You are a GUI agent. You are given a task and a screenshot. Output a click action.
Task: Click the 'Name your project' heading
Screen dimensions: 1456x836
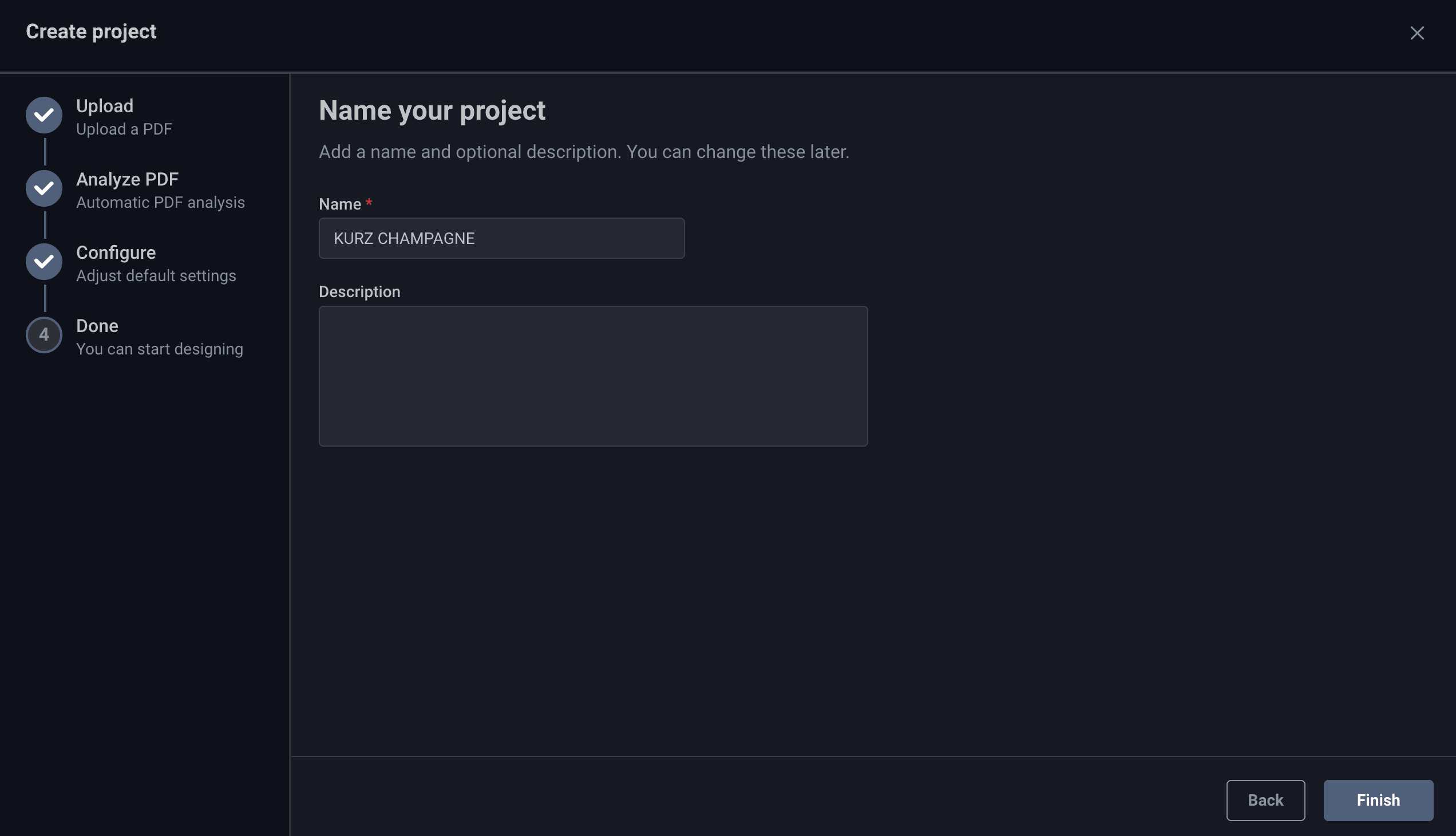click(432, 111)
